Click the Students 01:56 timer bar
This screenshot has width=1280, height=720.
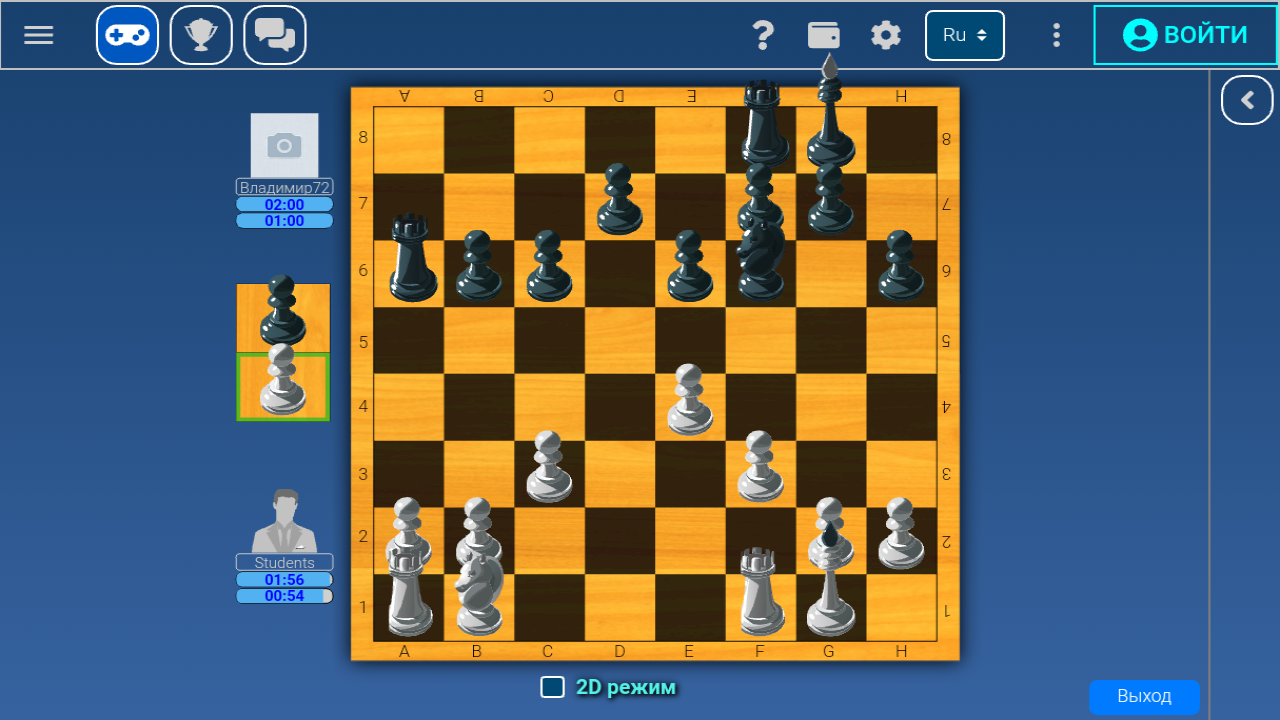284,579
